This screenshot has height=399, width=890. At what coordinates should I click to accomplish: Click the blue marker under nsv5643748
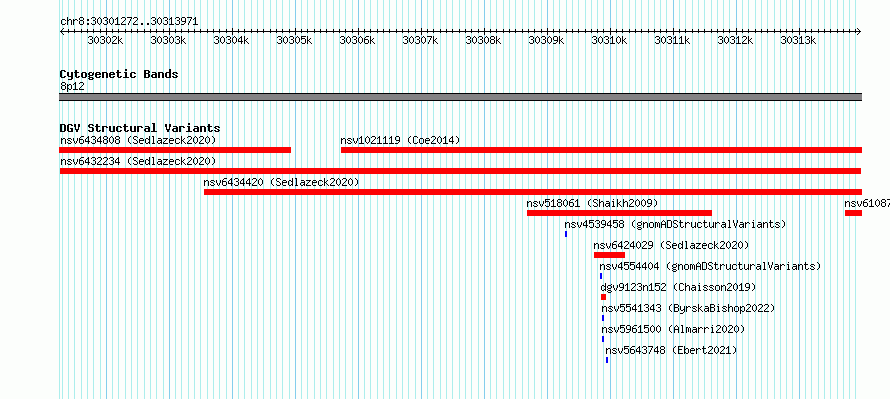(607, 360)
